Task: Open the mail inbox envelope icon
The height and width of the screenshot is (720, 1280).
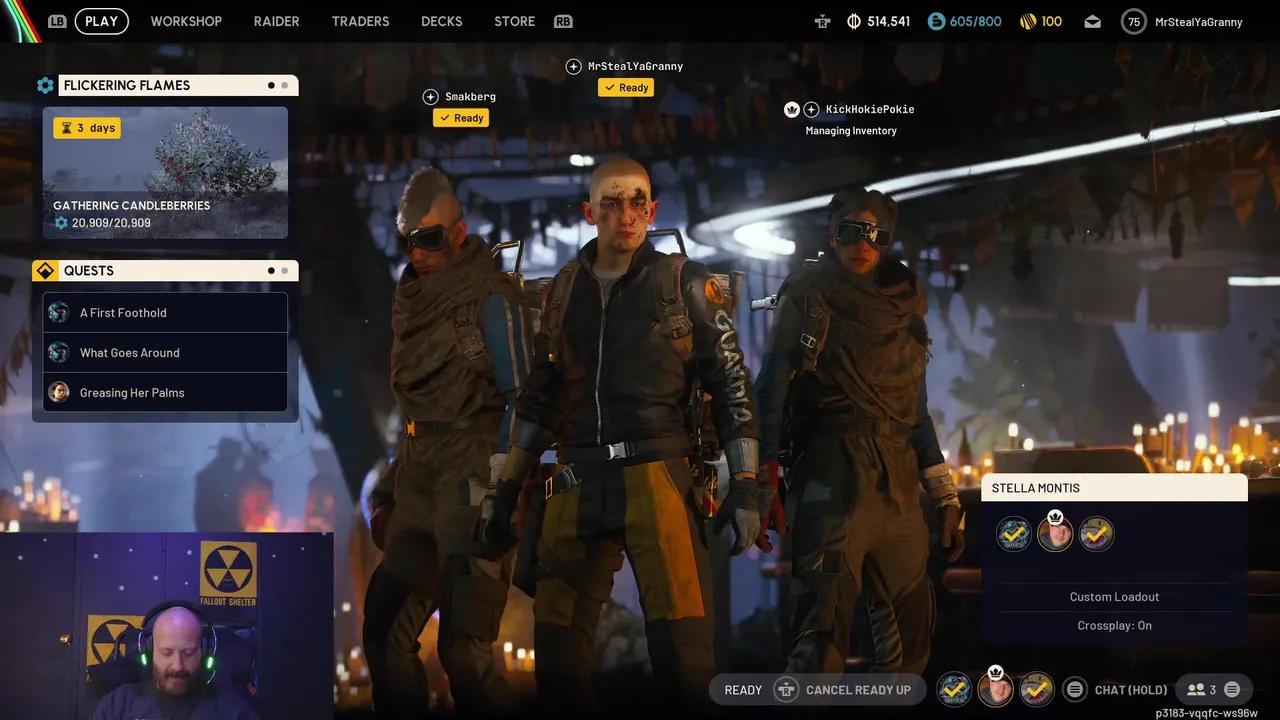Action: click(x=1093, y=21)
